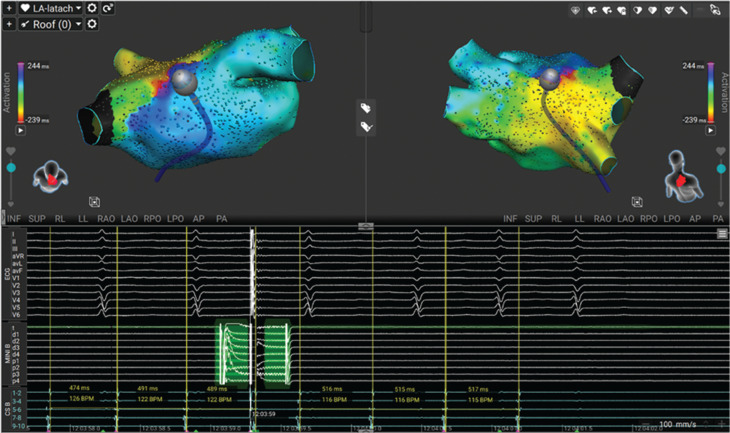
Task: Adjust the left map transparency slider handle
Action: click(x=11, y=169)
